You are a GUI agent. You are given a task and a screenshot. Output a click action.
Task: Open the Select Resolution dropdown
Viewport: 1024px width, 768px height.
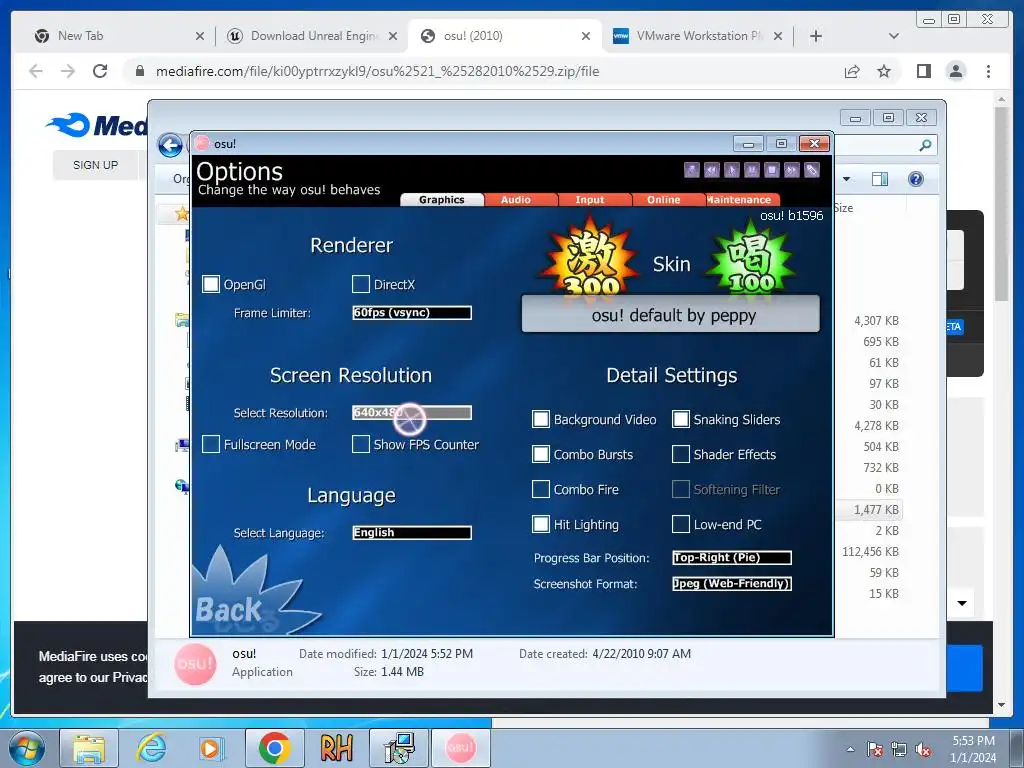click(412, 413)
